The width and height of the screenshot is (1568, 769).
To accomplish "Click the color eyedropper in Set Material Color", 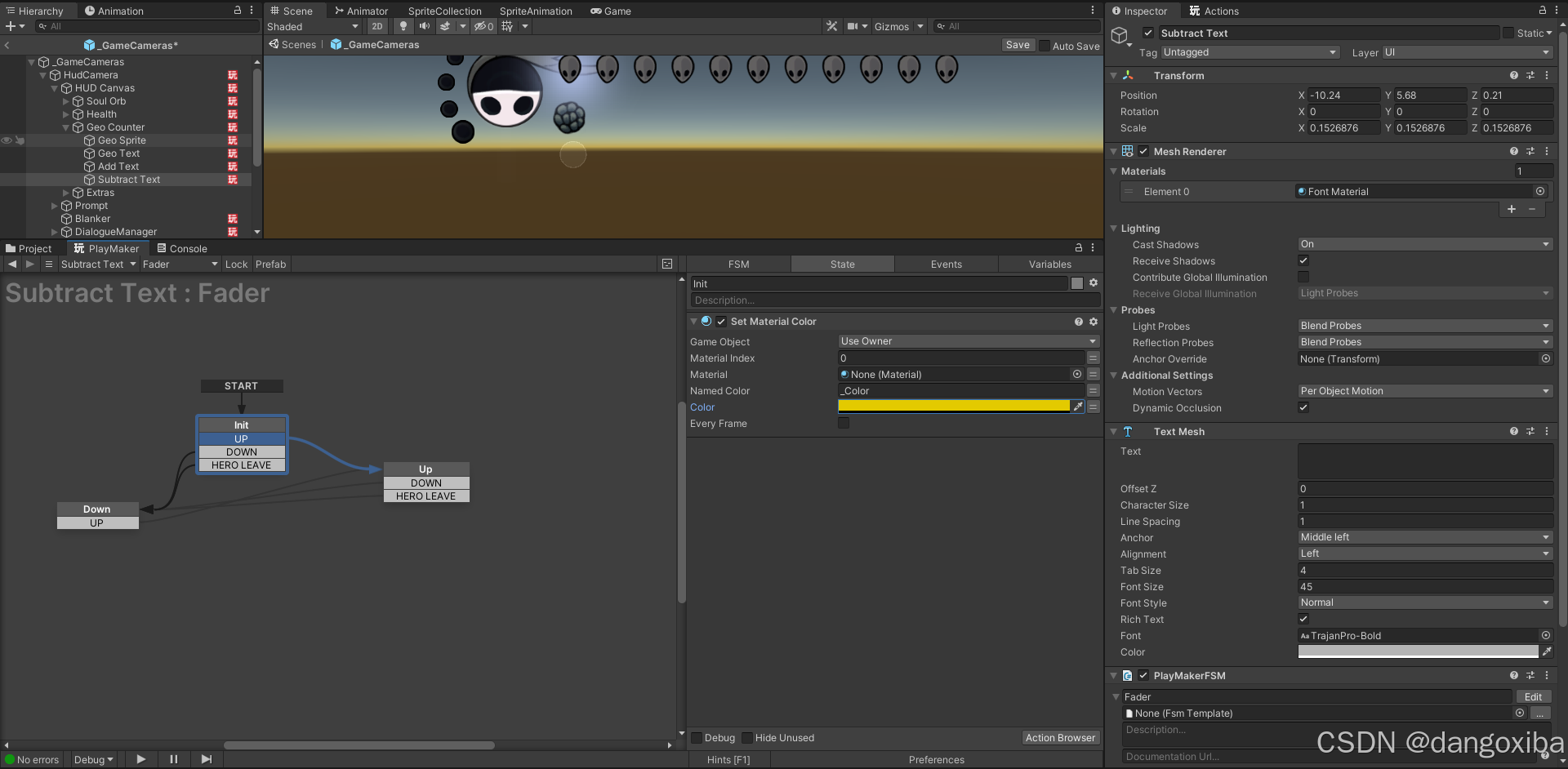I will tap(1078, 407).
